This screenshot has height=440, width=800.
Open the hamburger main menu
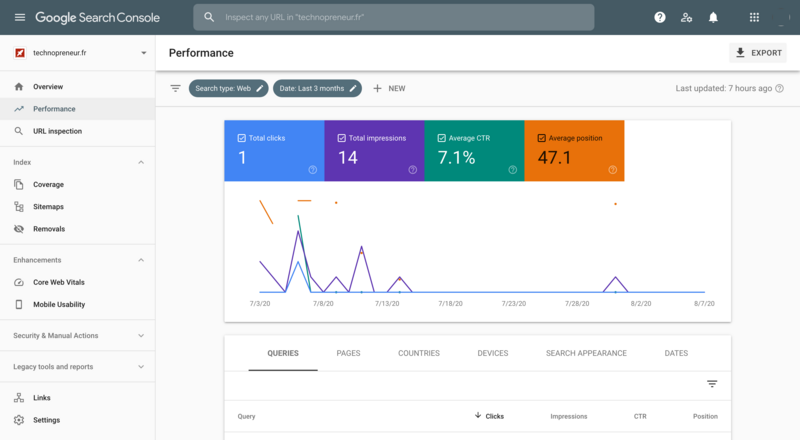pyautogui.click(x=20, y=17)
